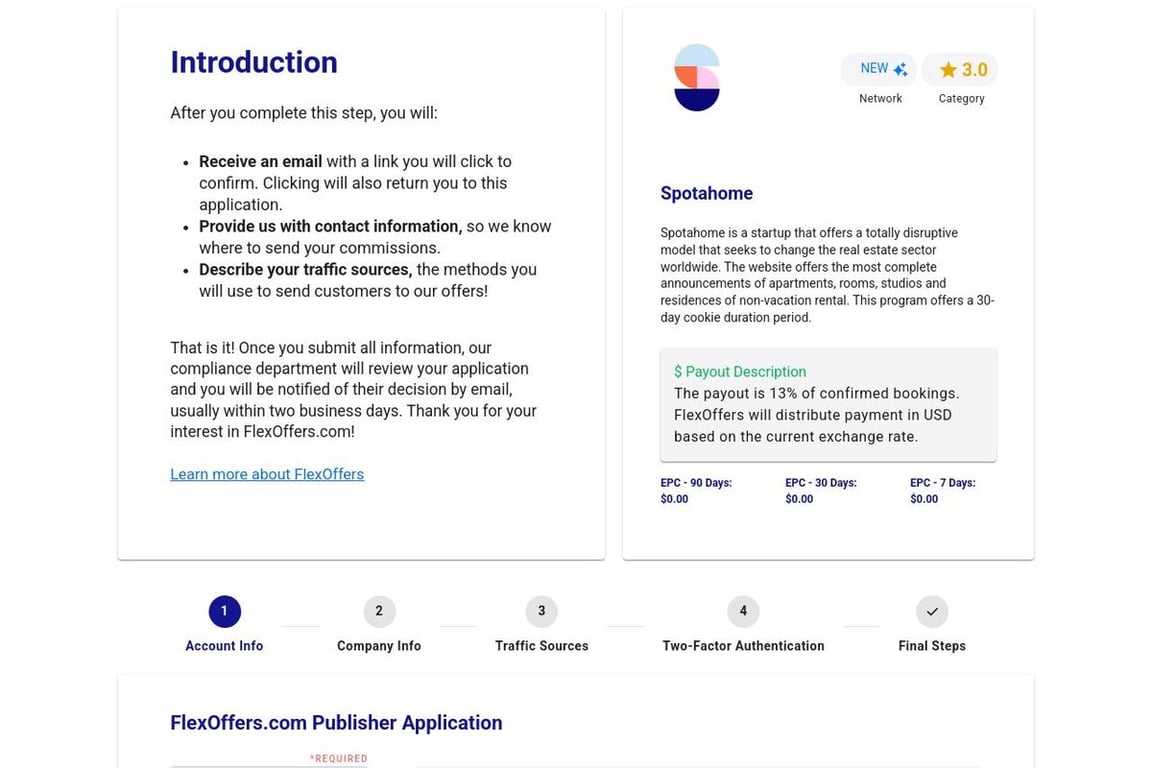Click the 13% payout description sentence

tap(816, 394)
